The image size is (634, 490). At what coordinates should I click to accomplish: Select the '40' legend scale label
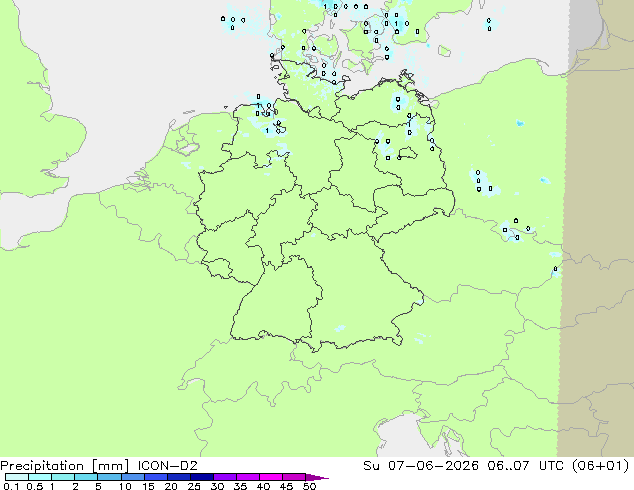tap(263, 486)
